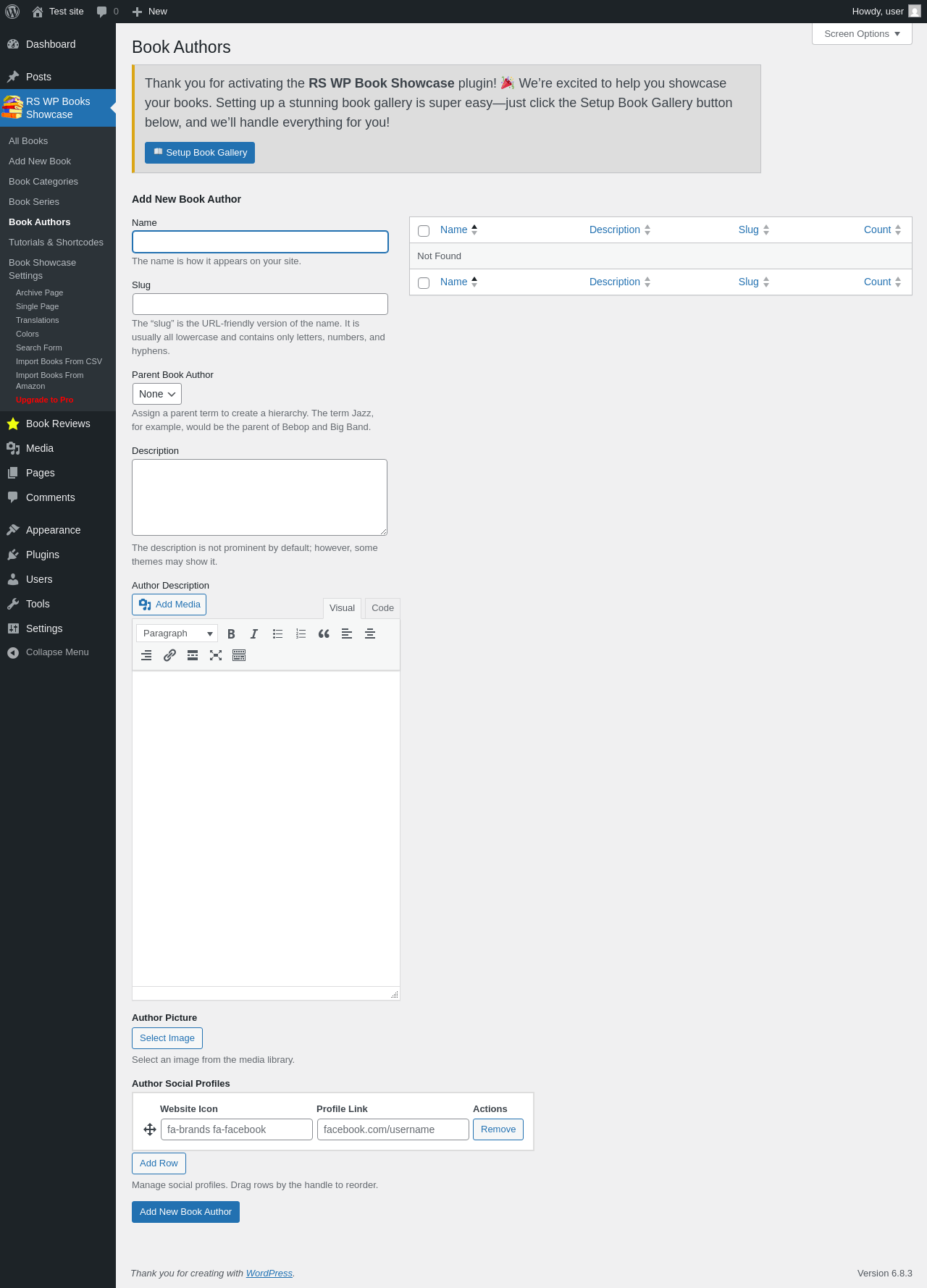The image size is (927, 1288).
Task: Open Book Categories in sidebar menu
Action: pos(43,182)
